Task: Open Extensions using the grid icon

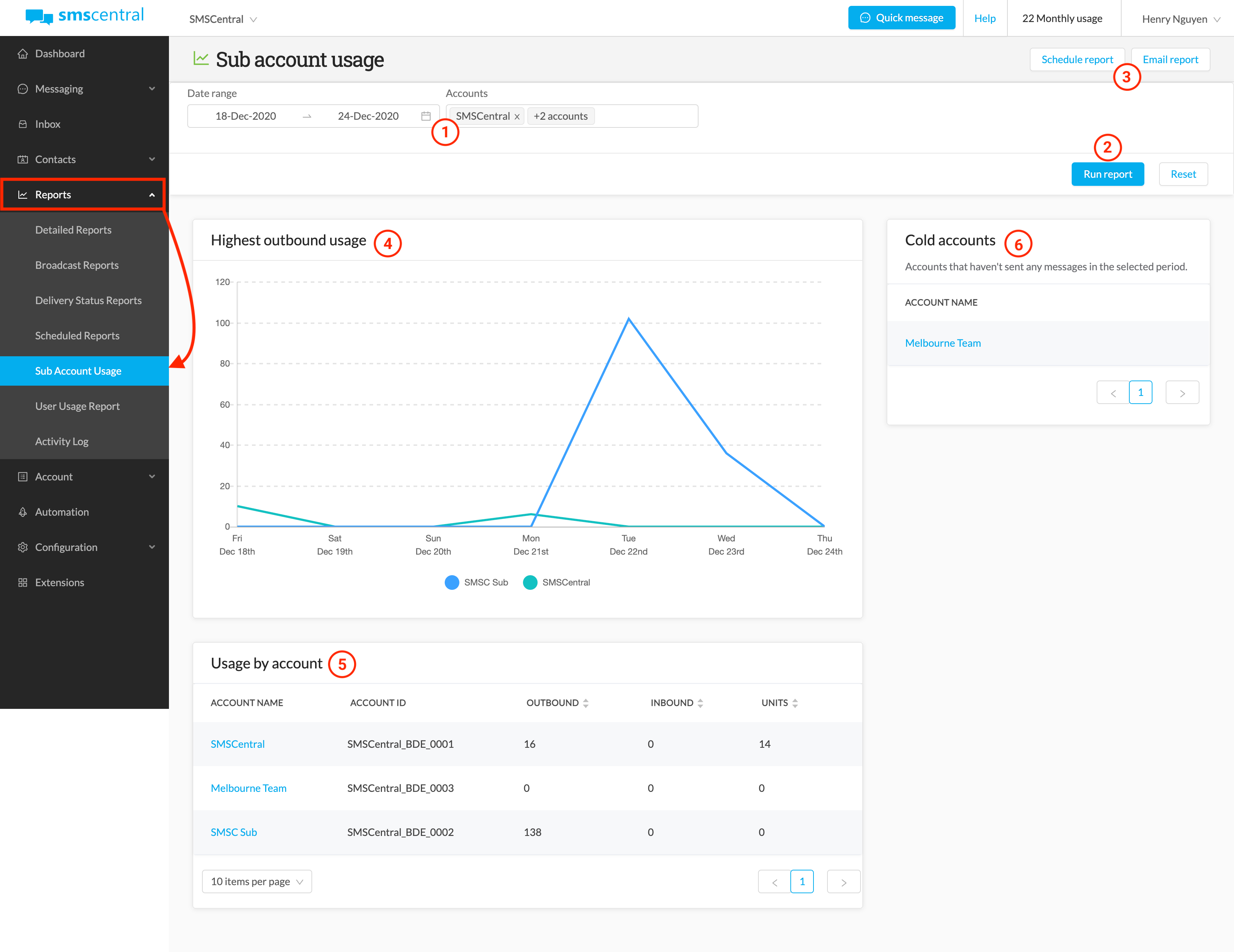Action: point(23,582)
